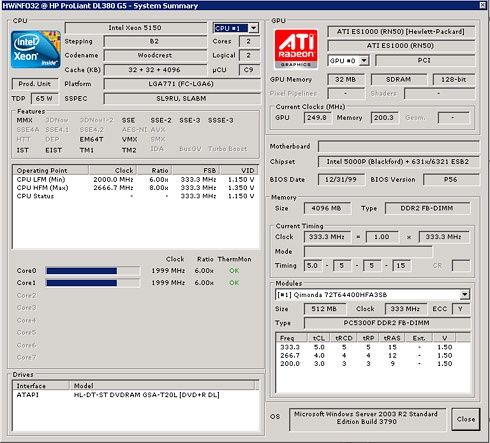Click the C9 µCU field
Screen dimensions: 490x443
click(249, 70)
